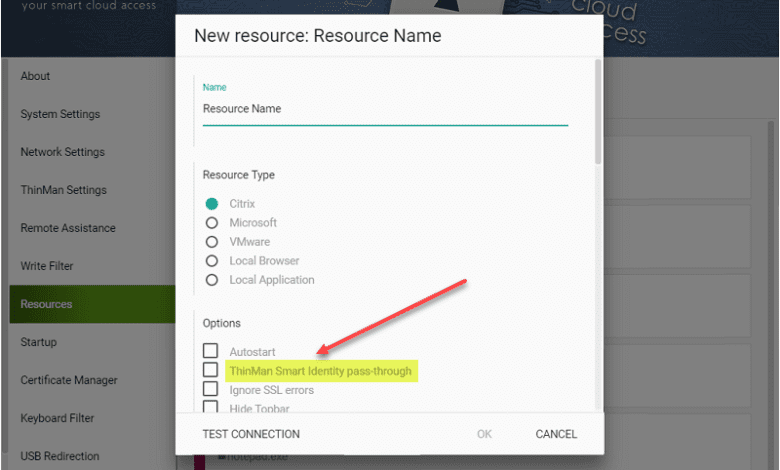The height and width of the screenshot is (470, 780).
Task: Open Remote Assistance sidebar entry
Action: tap(68, 228)
